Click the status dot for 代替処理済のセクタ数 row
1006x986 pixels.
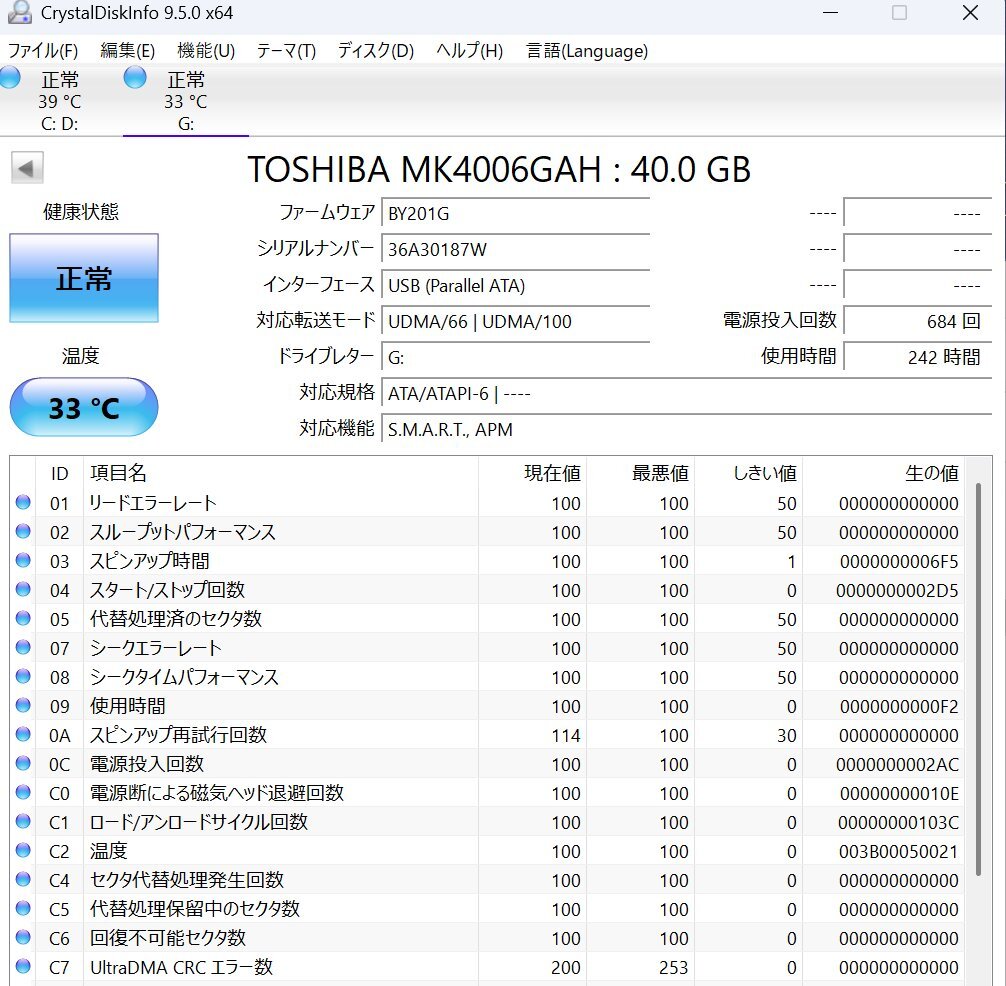pyautogui.click(x=23, y=618)
